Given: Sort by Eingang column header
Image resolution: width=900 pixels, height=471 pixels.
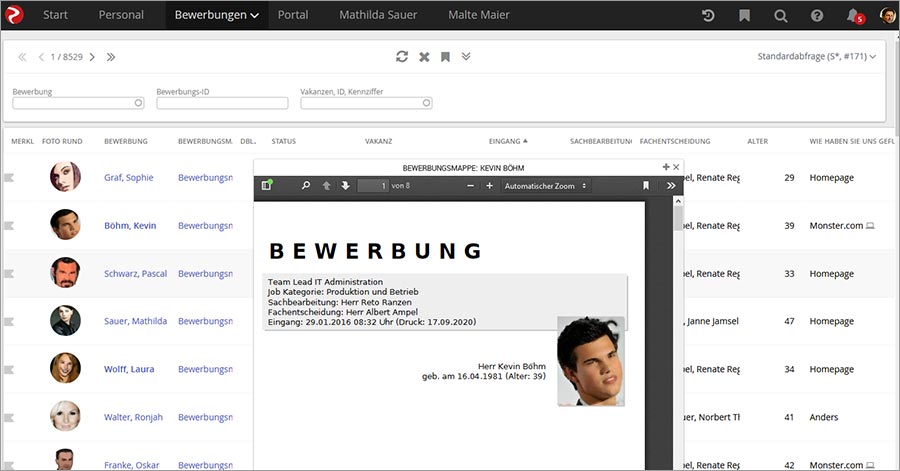Looking at the screenshot, I should (508, 141).
